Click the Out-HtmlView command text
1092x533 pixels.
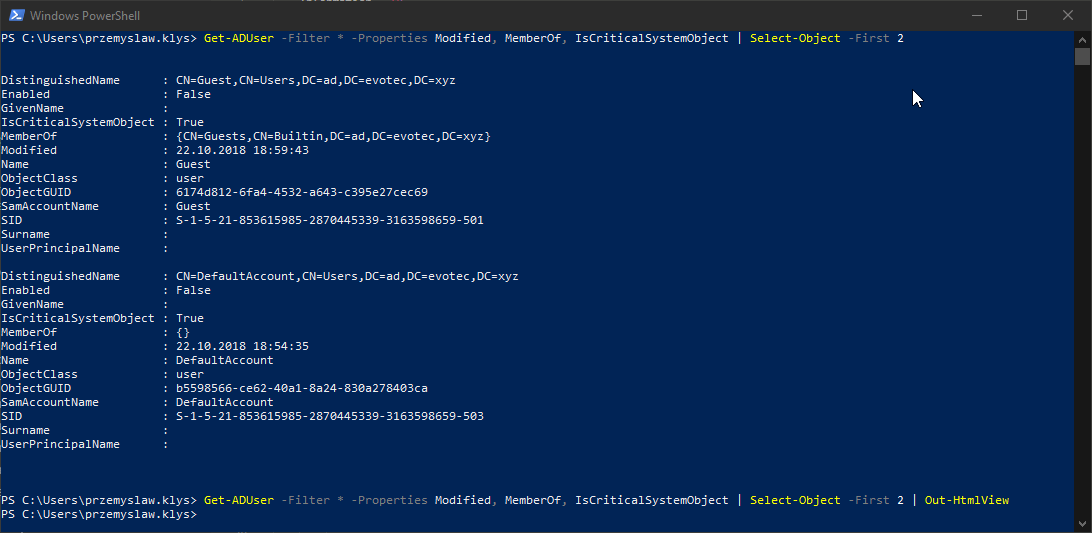[x=967, y=500]
